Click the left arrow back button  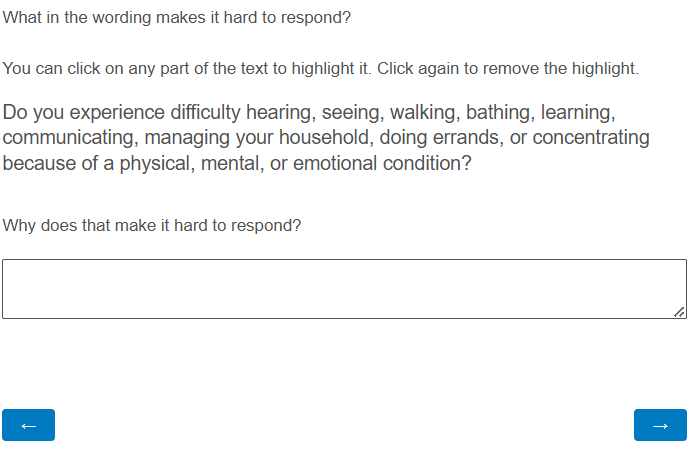pyautogui.click(x=28, y=425)
